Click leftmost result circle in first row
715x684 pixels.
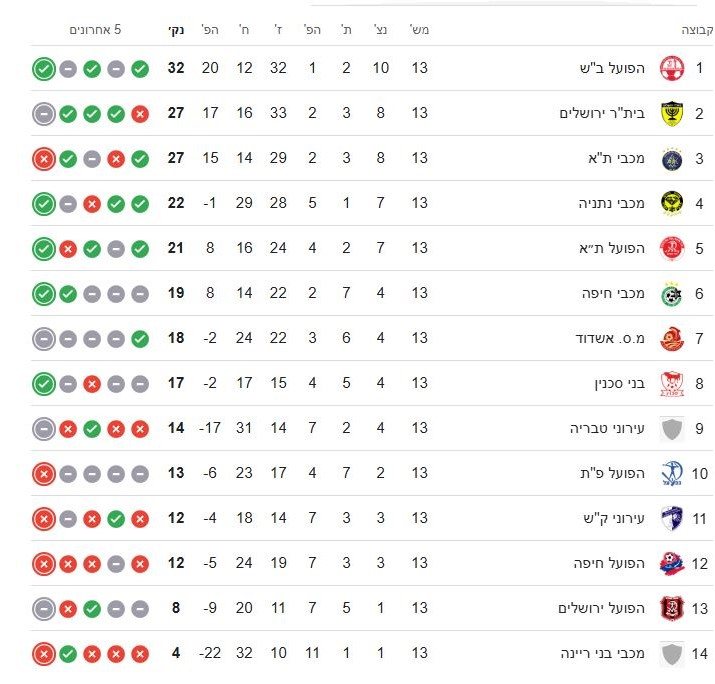(43, 69)
